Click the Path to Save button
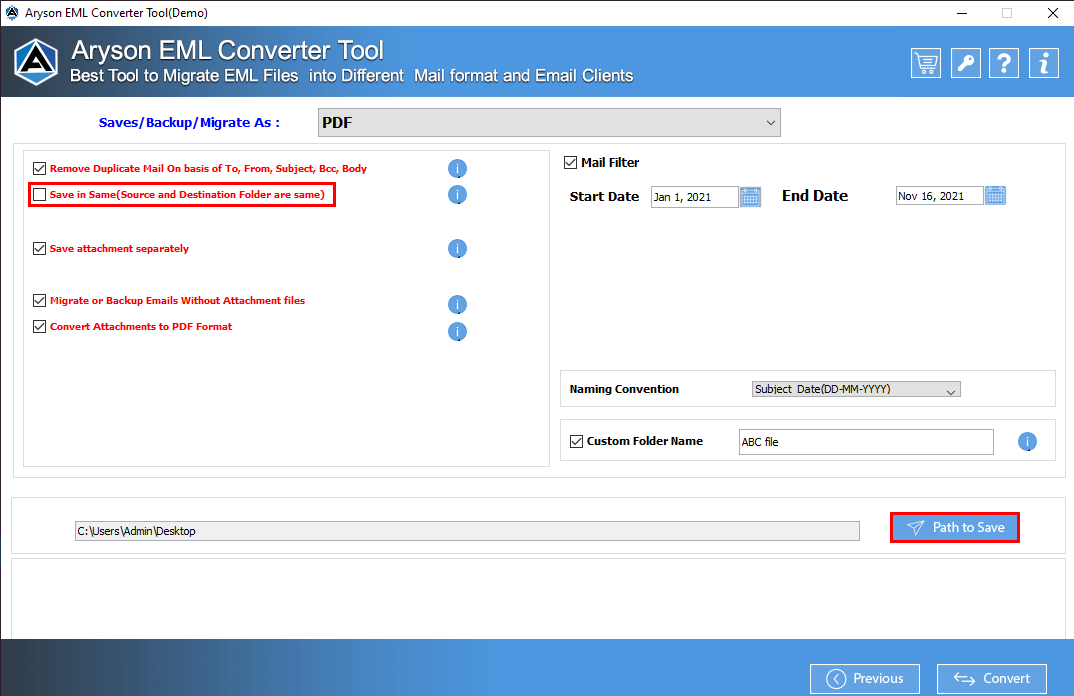Screen dimensions: 1074x696 point(955,527)
